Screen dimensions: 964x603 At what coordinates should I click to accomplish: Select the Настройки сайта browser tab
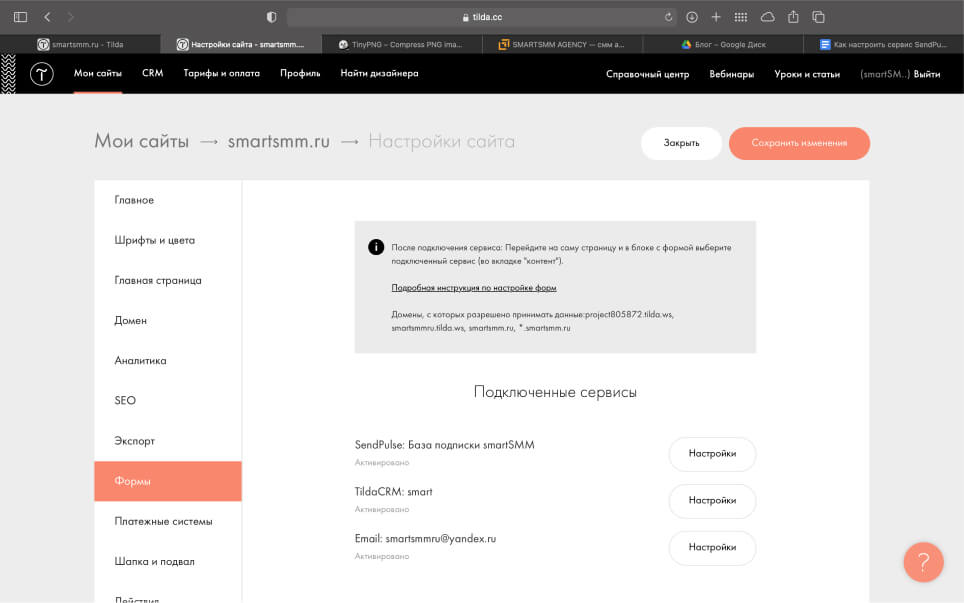[240, 44]
